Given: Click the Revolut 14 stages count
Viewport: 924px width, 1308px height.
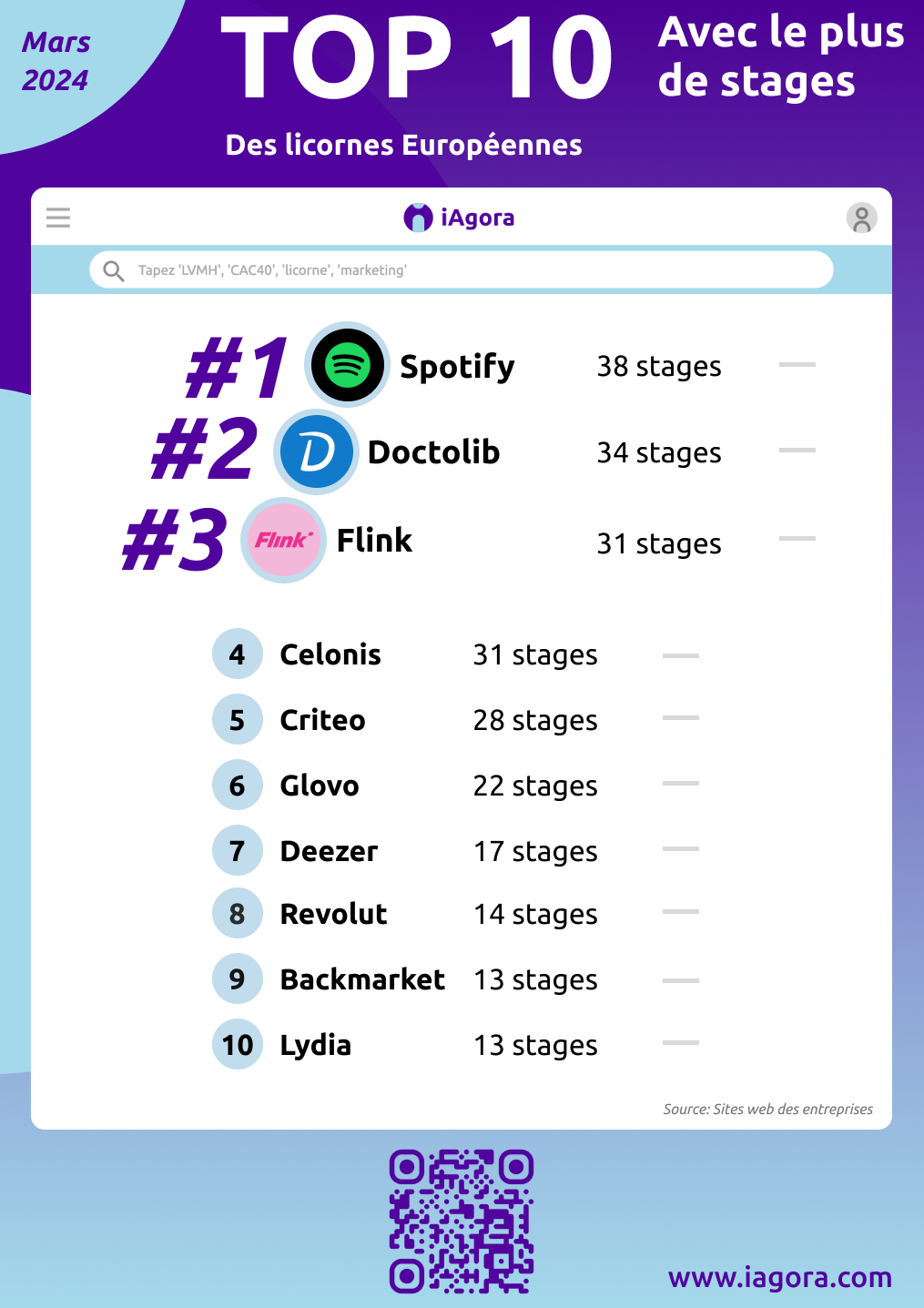Looking at the screenshot, I should tap(535, 914).
